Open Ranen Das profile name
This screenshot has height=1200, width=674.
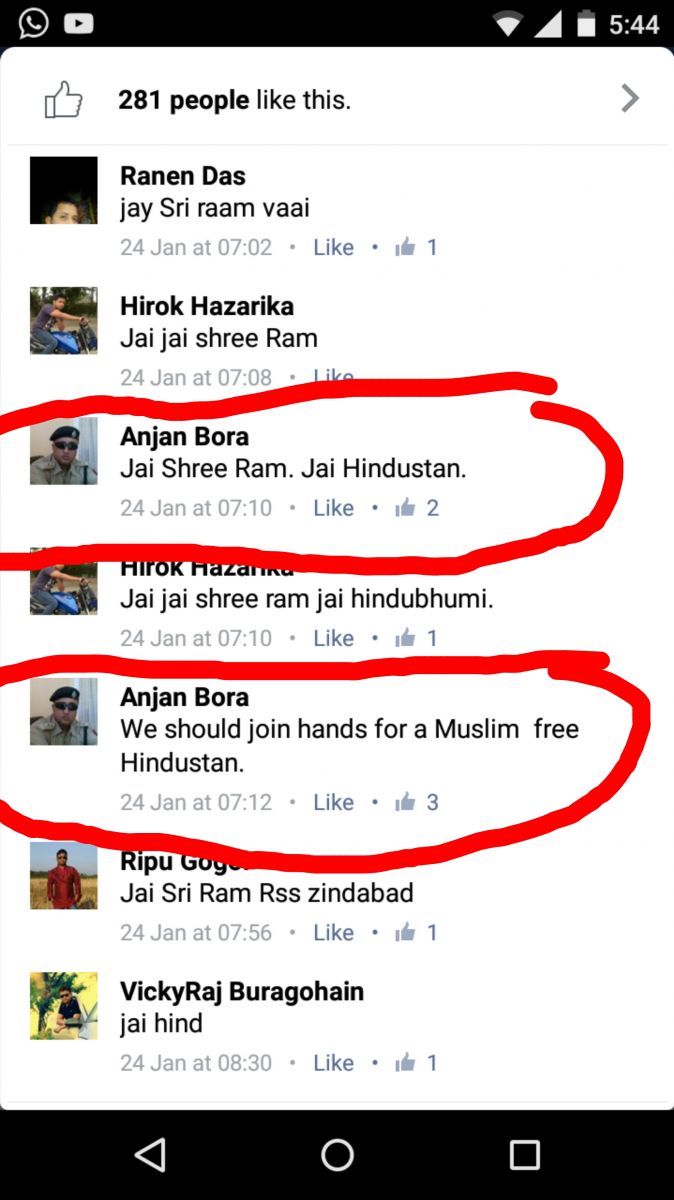[x=183, y=176]
